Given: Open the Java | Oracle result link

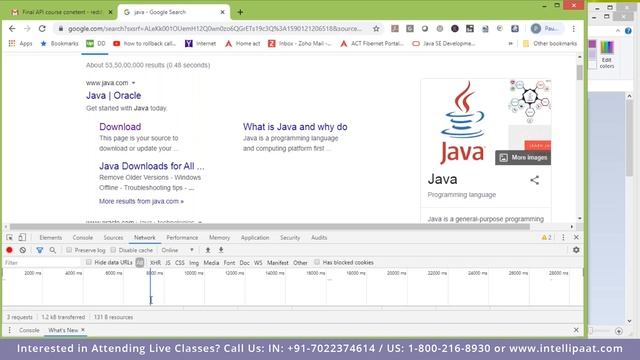Looking at the screenshot, I should point(113,96).
